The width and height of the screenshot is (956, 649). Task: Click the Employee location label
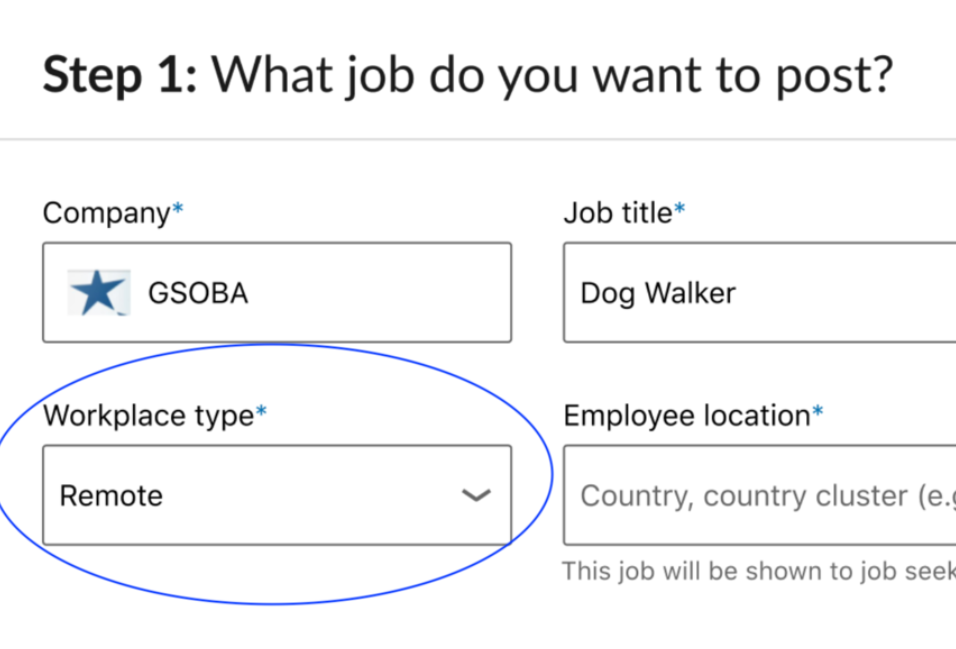(x=687, y=417)
